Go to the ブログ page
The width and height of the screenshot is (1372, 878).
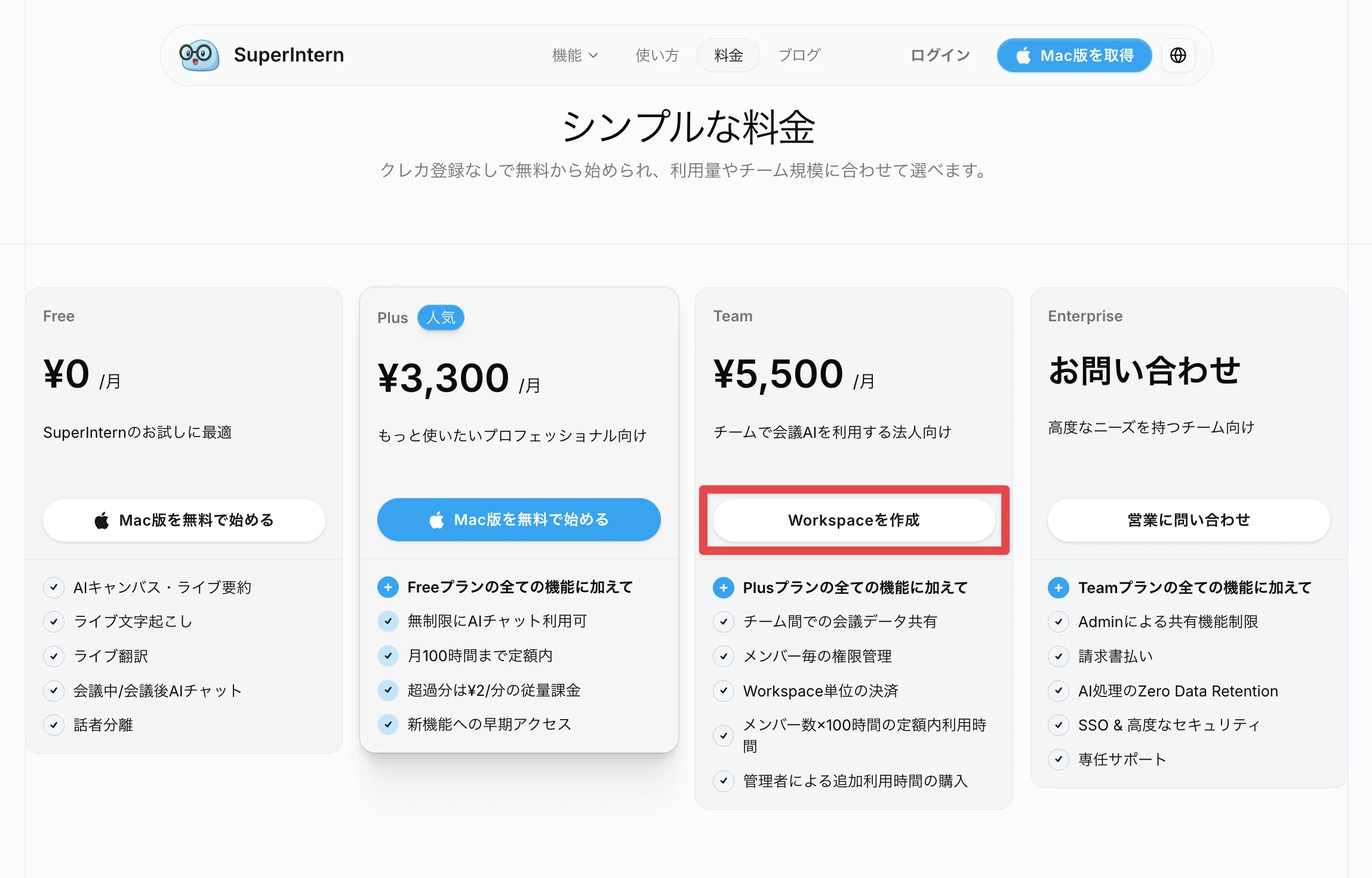pos(799,56)
